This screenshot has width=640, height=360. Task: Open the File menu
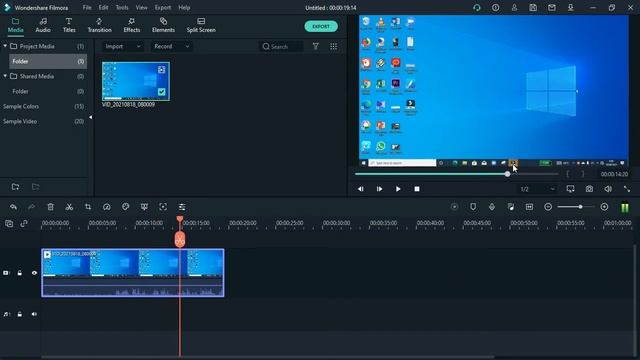coord(87,7)
